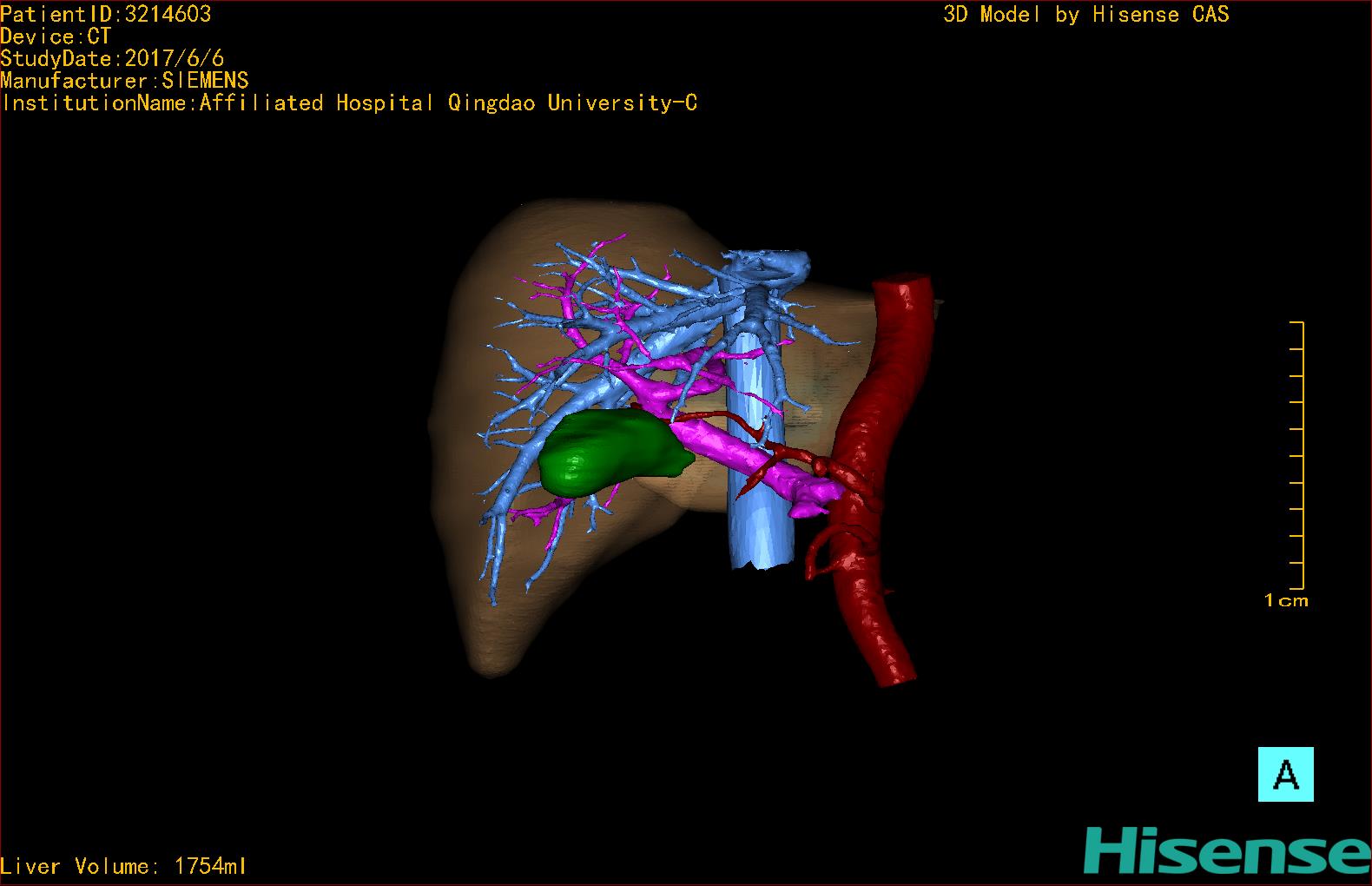Click the "1cm" scale bar label

1286,600
